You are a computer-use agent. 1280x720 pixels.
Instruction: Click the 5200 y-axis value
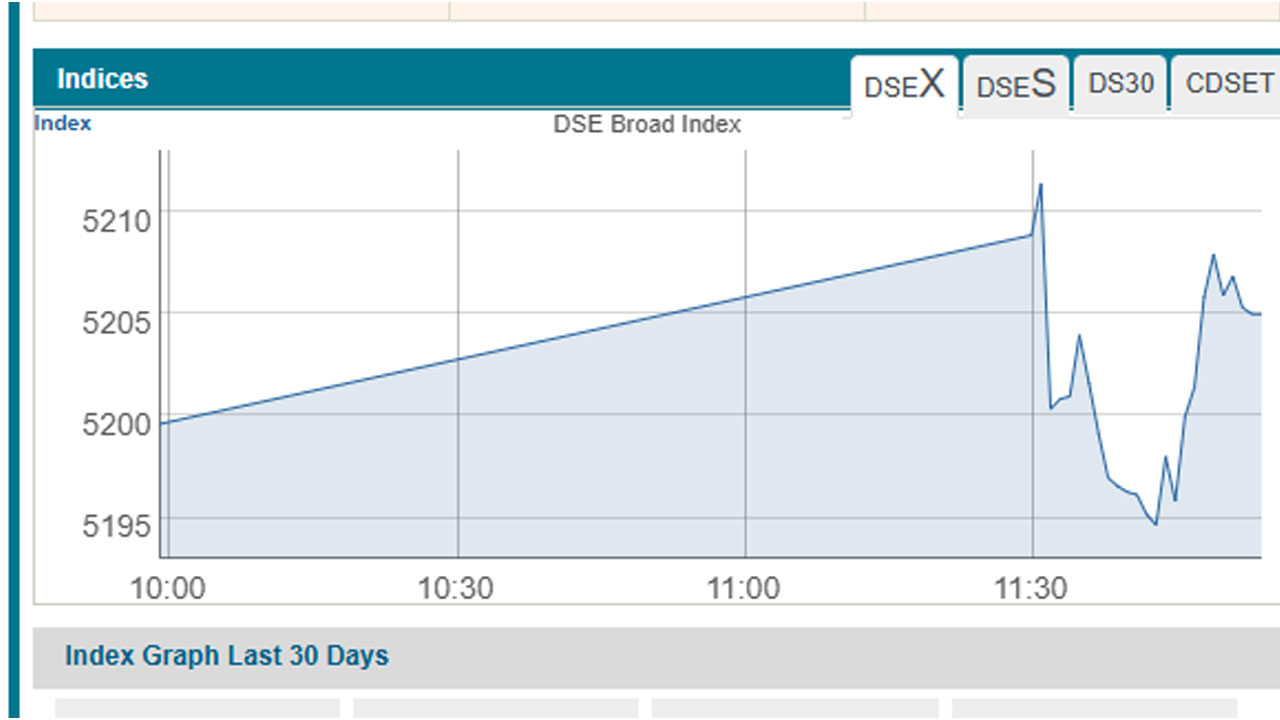pos(116,424)
